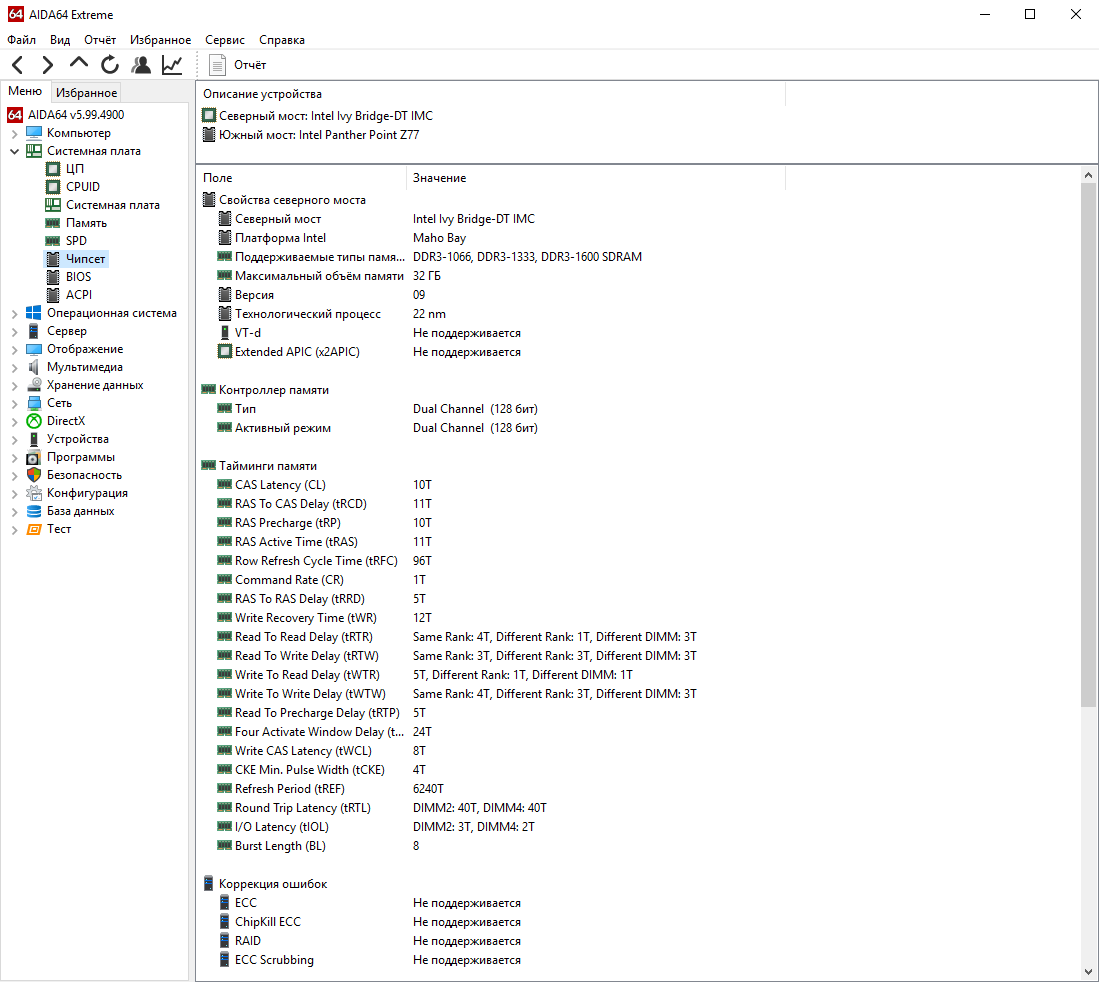Click AIDA64 v5.99.4900 root node
The width and height of the screenshot is (1099, 982).
pos(76,114)
